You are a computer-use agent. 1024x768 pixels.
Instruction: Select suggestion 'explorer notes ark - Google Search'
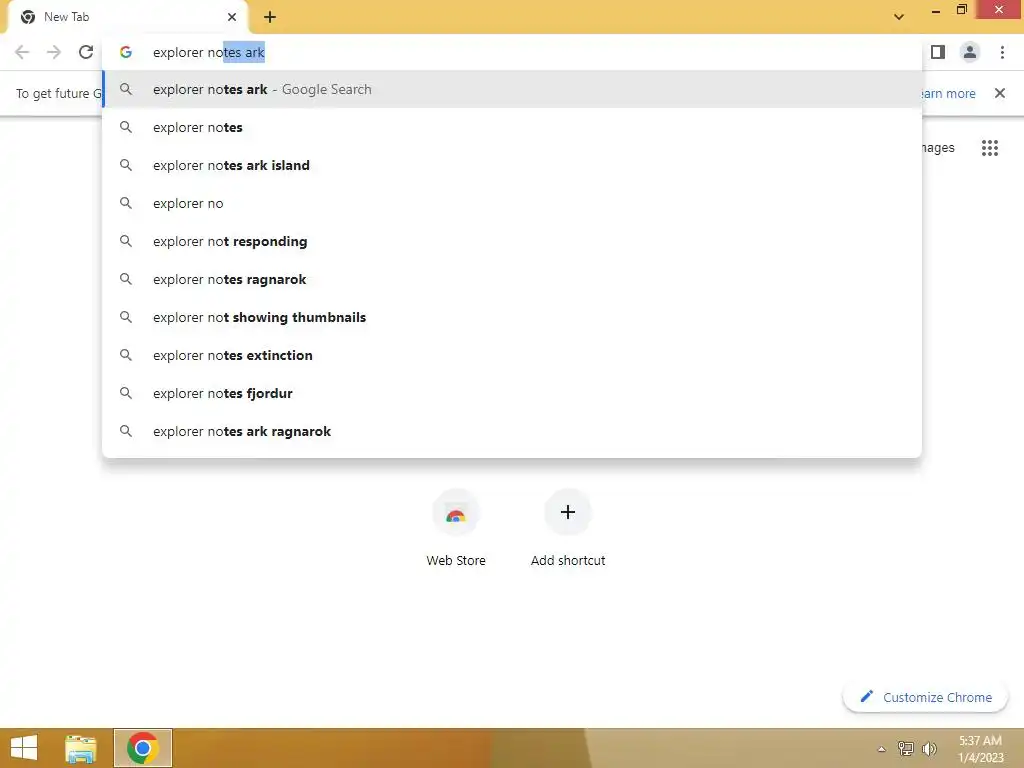pos(512,89)
